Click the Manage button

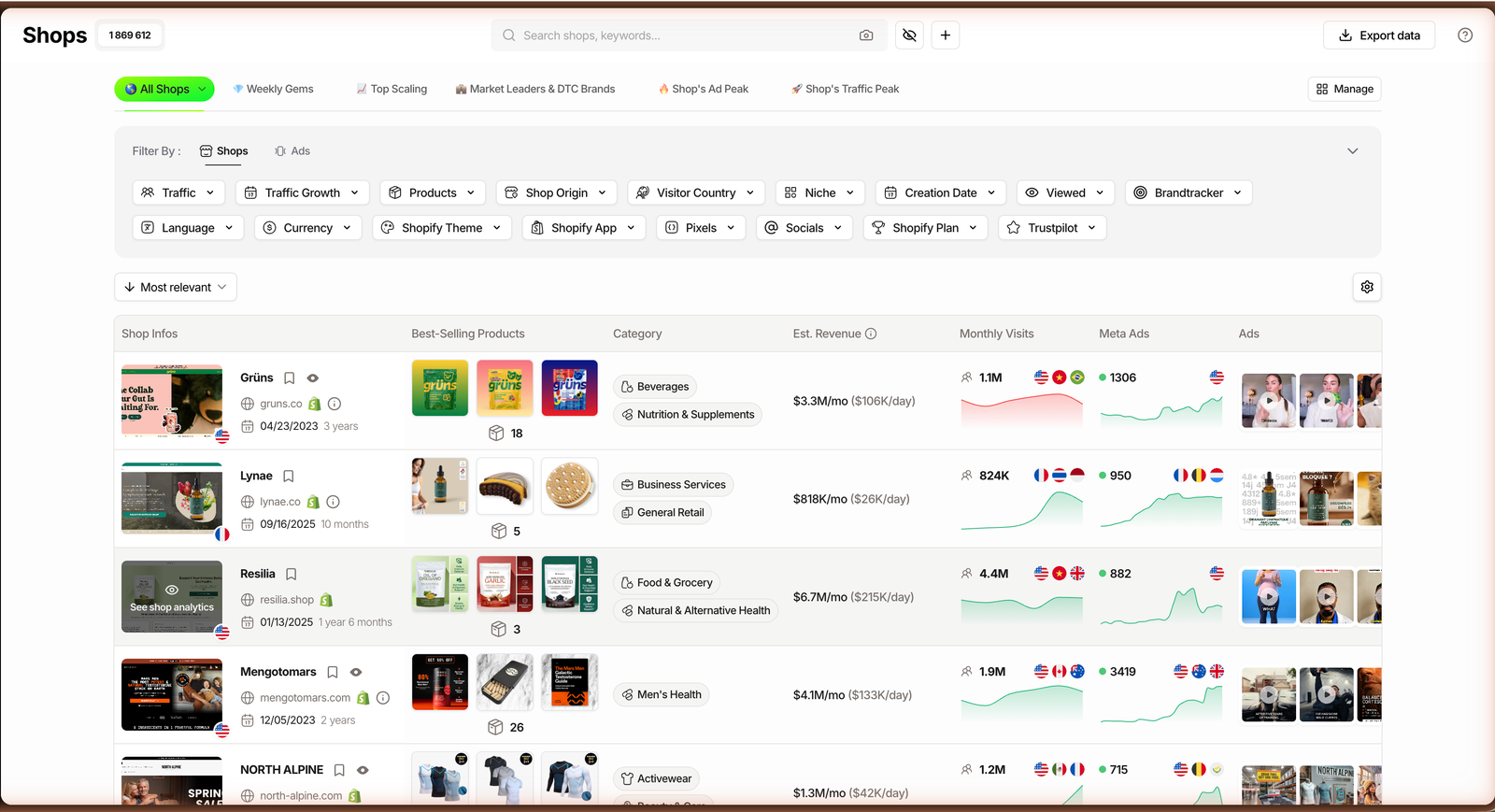tap(1345, 89)
